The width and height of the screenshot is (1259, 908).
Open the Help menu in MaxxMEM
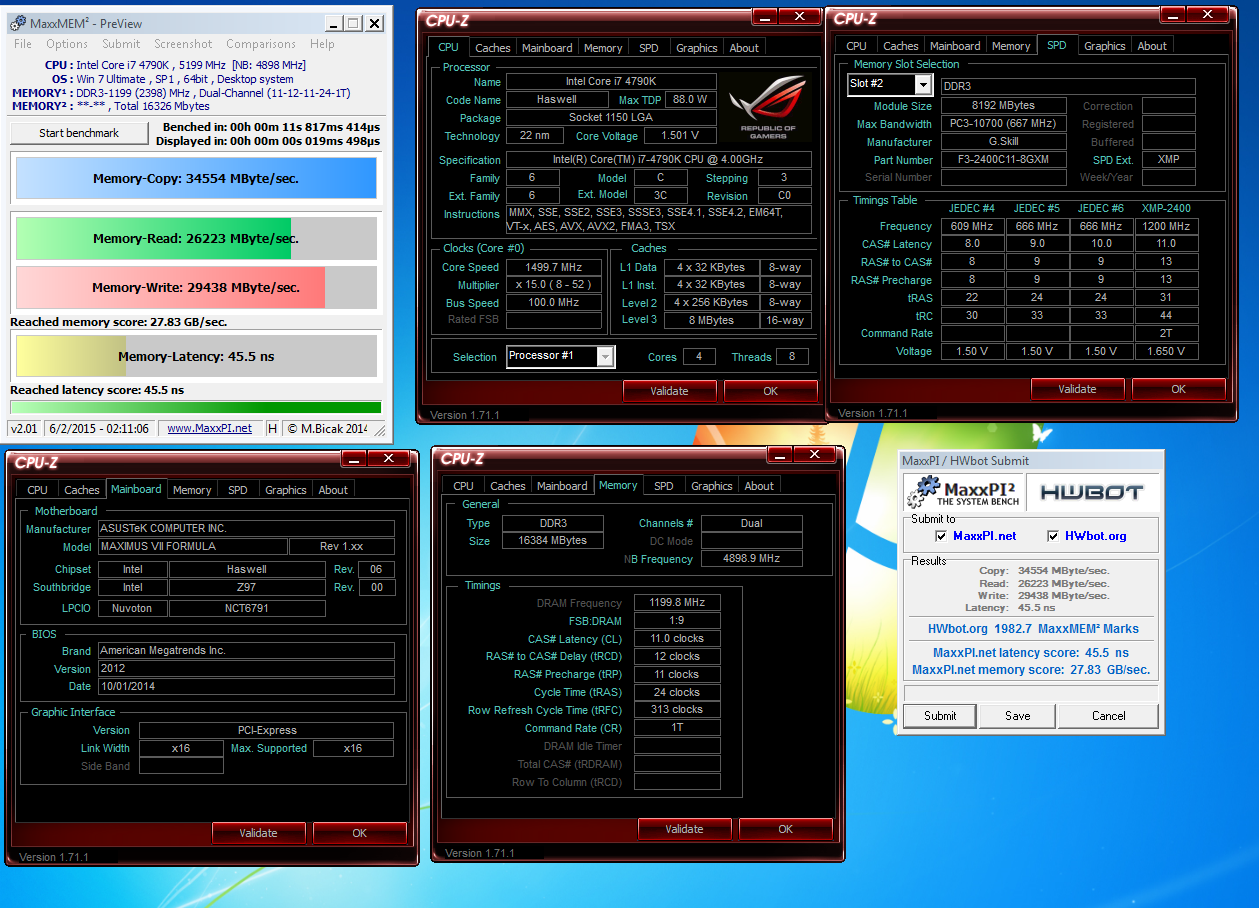click(322, 44)
